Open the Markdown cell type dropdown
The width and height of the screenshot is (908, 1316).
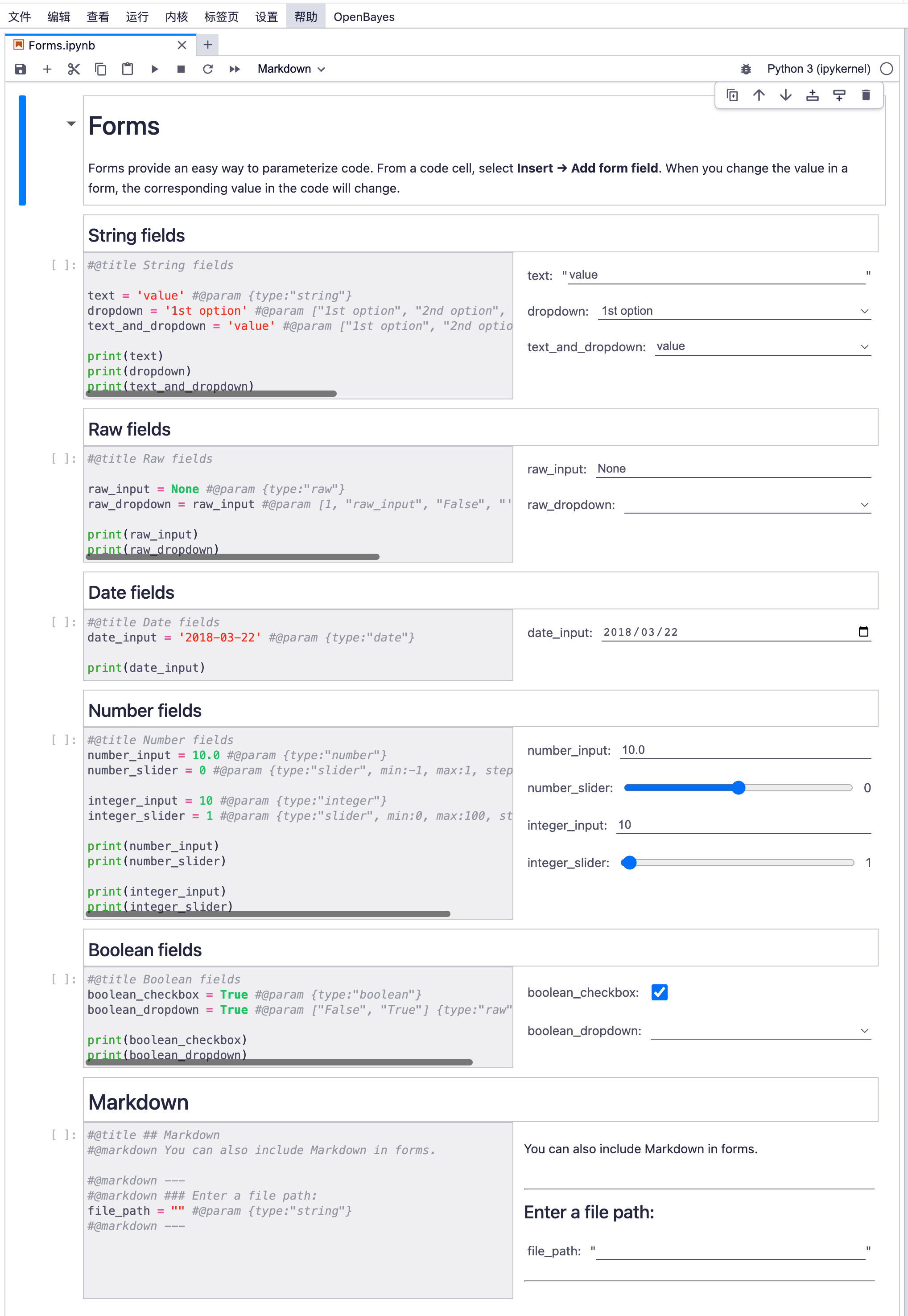click(291, 69)
